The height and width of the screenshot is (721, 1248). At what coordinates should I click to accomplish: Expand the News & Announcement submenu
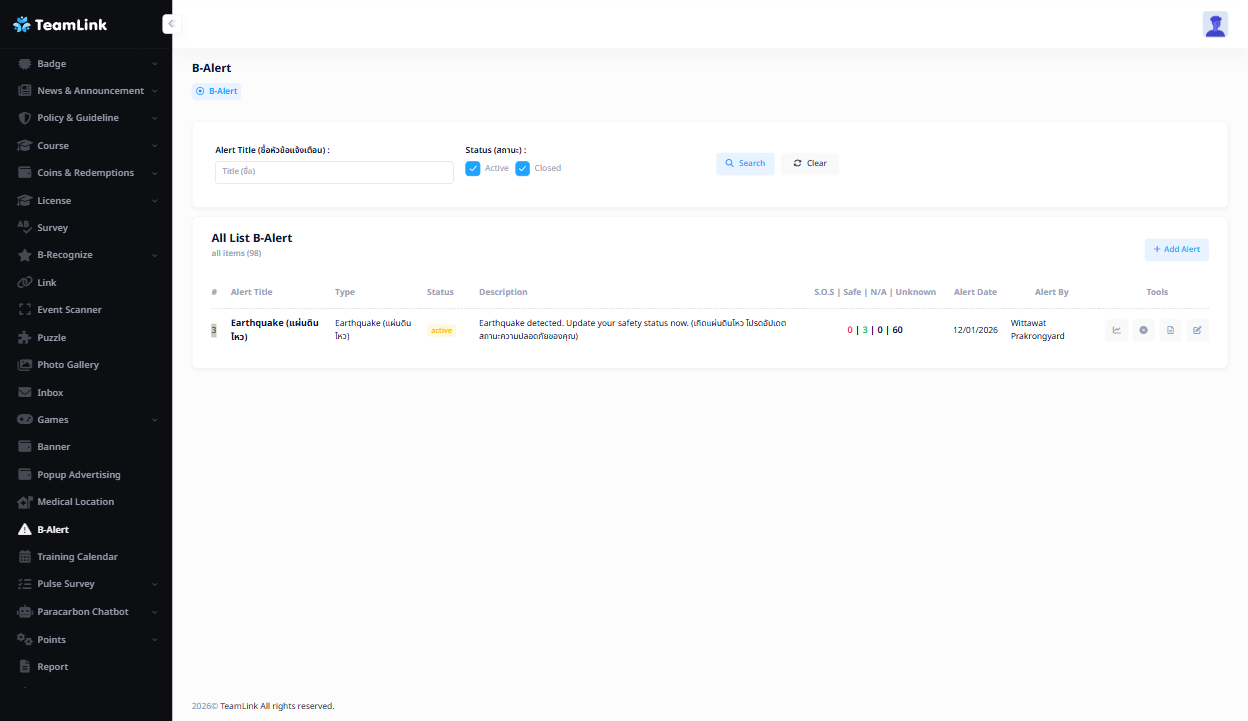[x=155, y=91]
